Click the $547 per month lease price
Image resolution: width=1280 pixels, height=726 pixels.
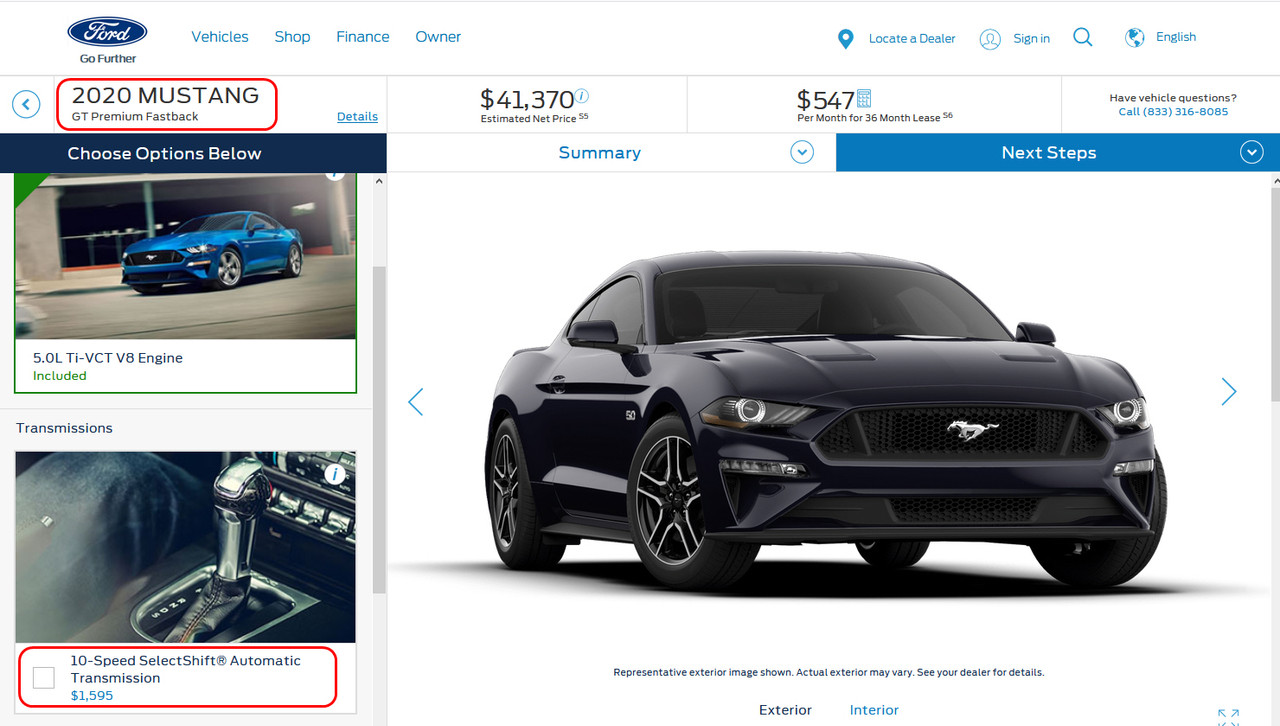826,101
